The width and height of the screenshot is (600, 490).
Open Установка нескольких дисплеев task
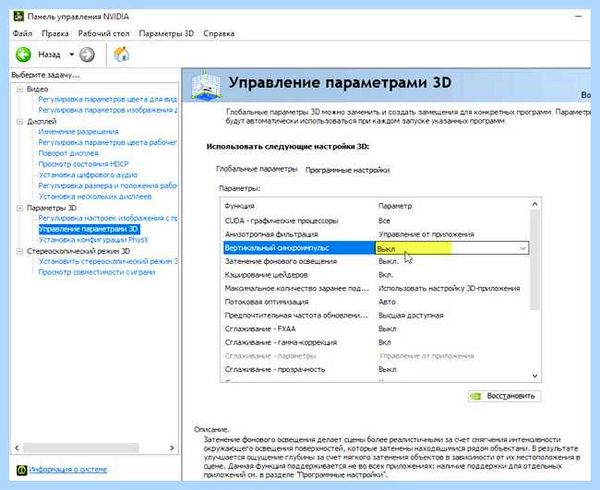95,196
